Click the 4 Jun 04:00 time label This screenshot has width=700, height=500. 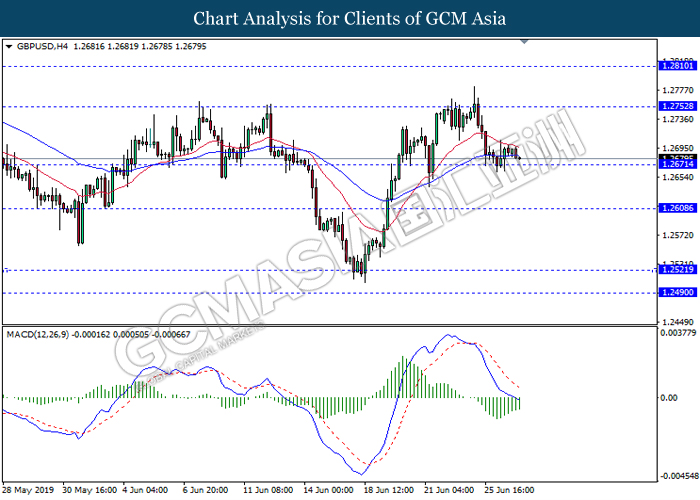coord(146,490)
